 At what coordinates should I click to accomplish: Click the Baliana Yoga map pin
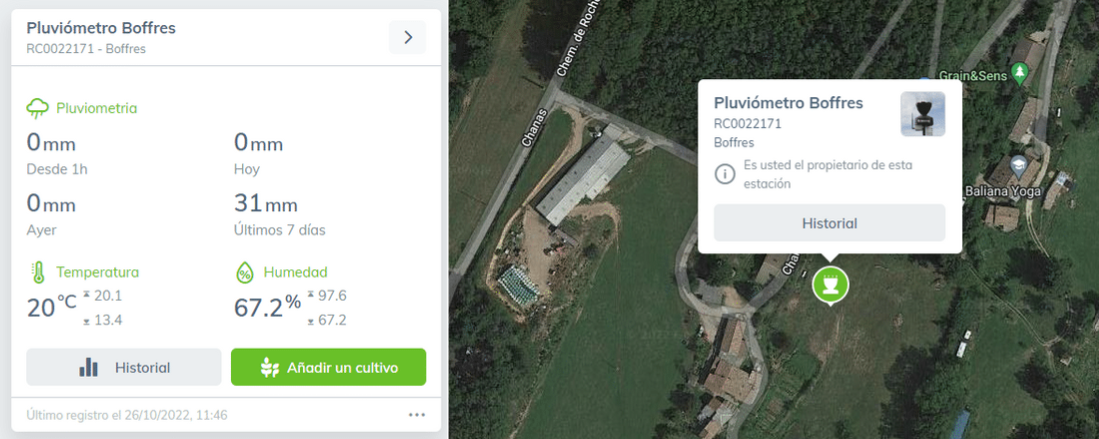point(1018,164)
